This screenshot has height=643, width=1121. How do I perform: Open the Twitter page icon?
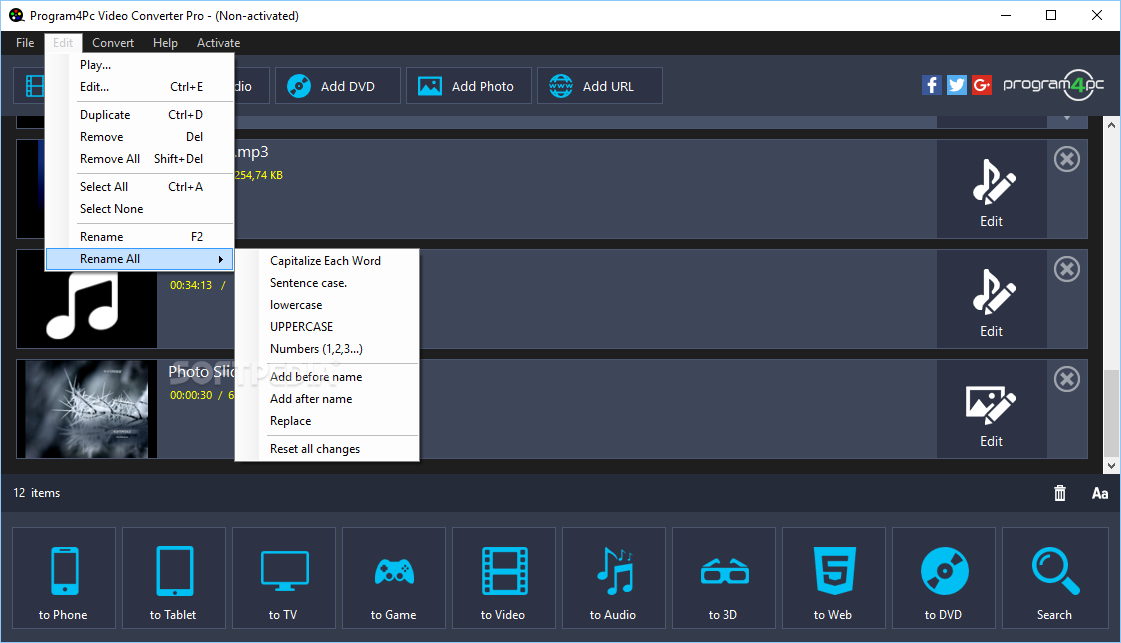pos(957,85)
